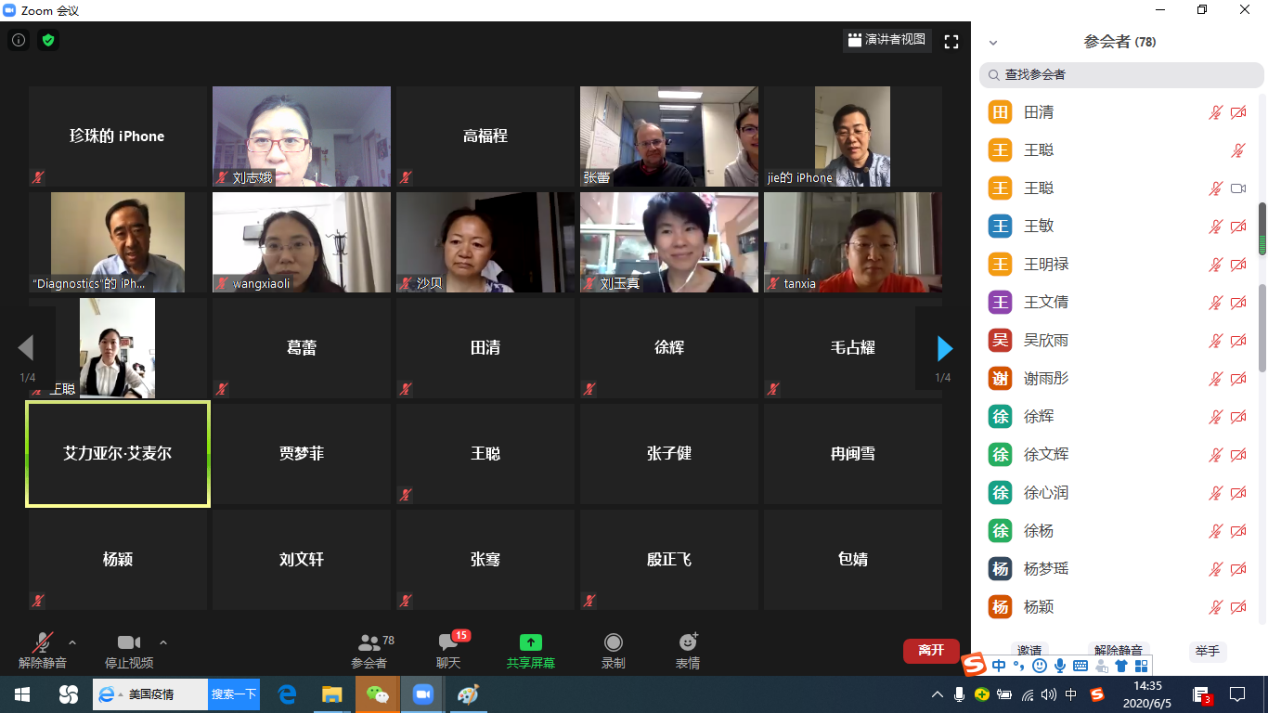Enter full screen mode
Screen dimensions: 1268x713
[951, 41]
